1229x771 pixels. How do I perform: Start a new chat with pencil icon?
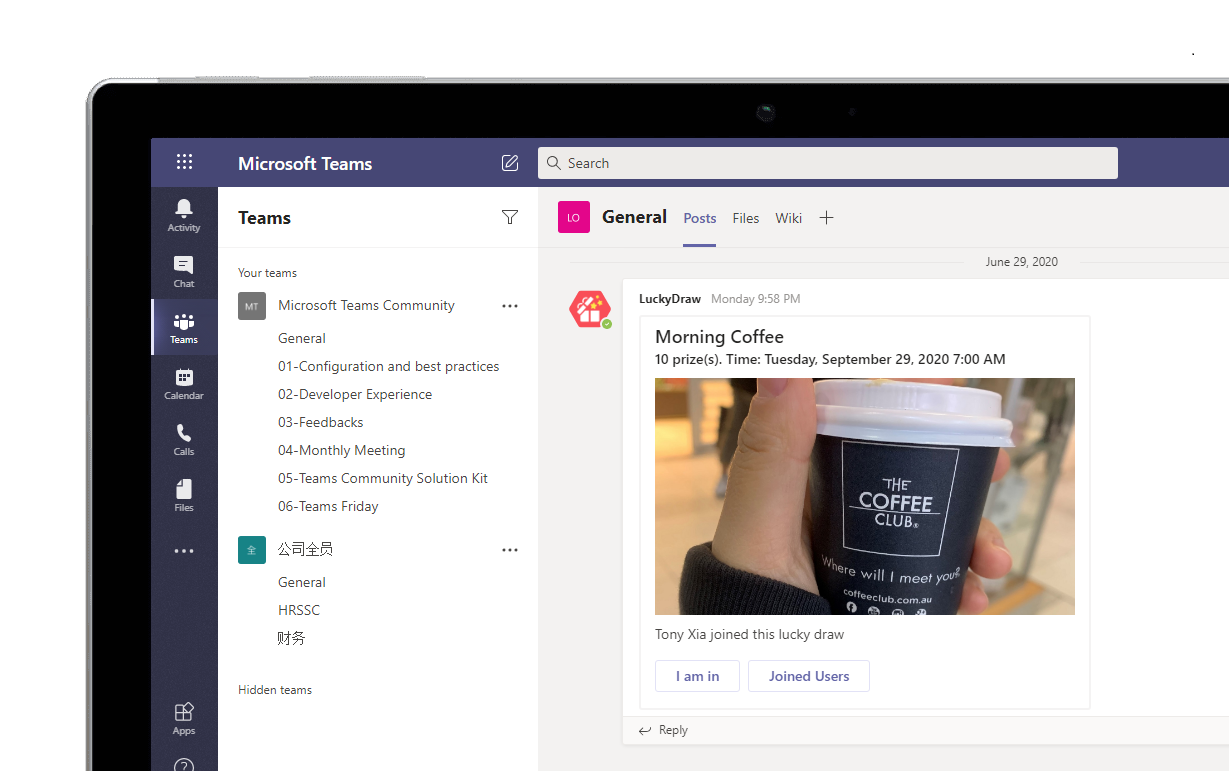coord(509,162)
